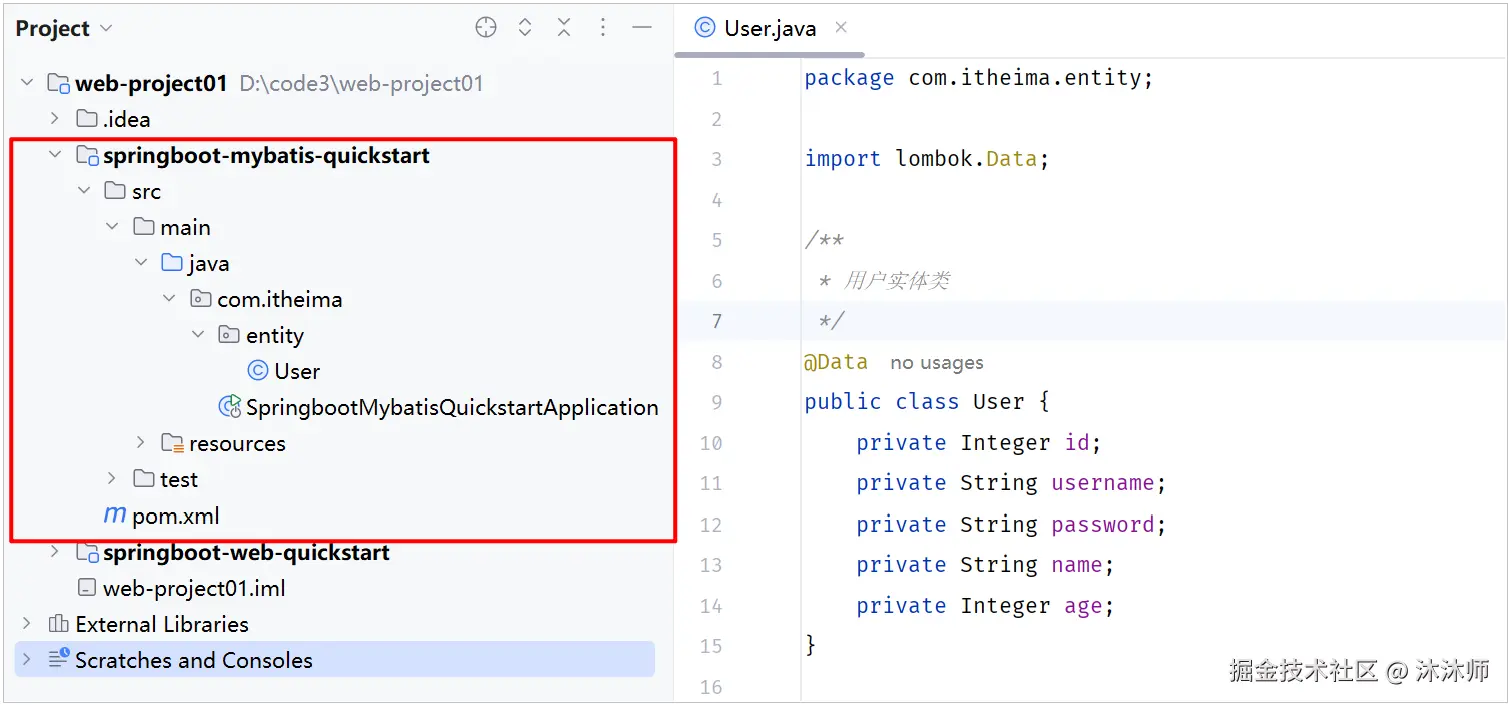Close the User.java tab

coord(841,28)
